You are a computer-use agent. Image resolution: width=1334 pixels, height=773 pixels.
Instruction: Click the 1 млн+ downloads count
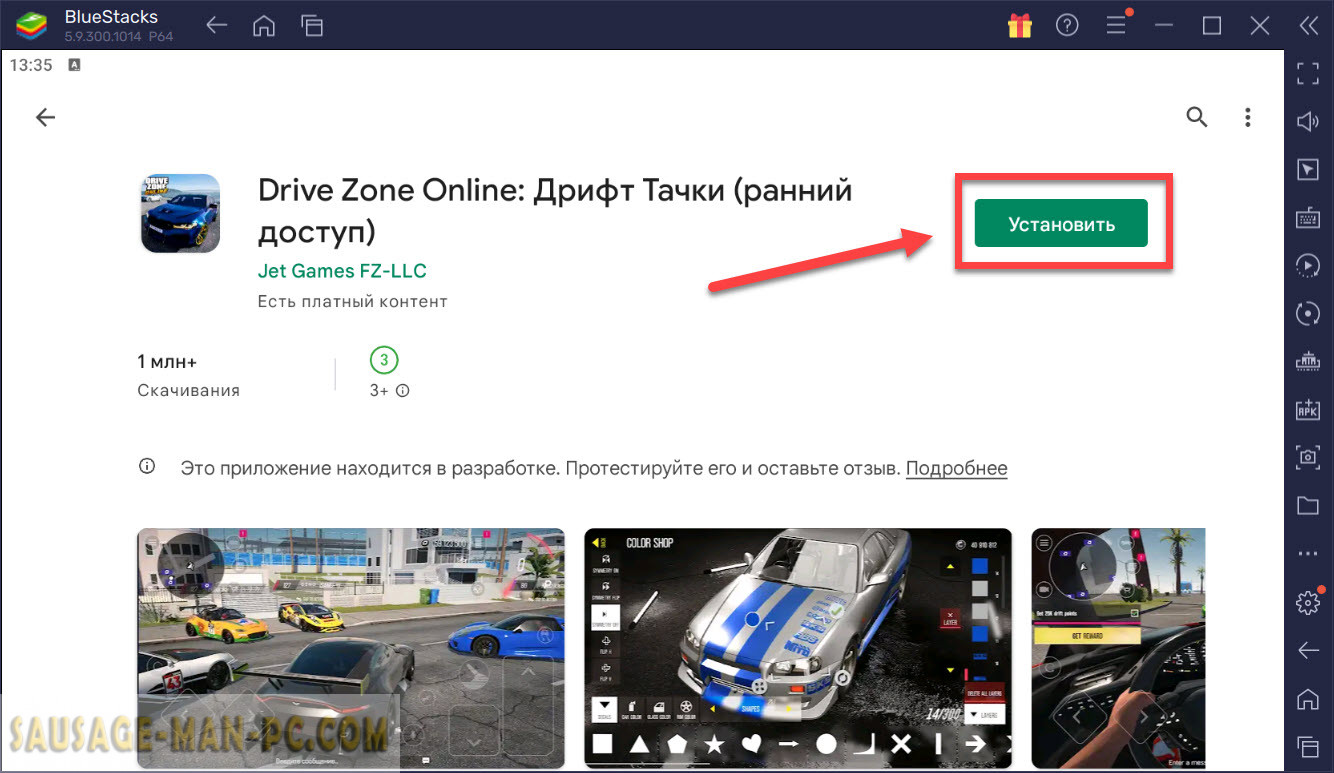click(168, 361)
